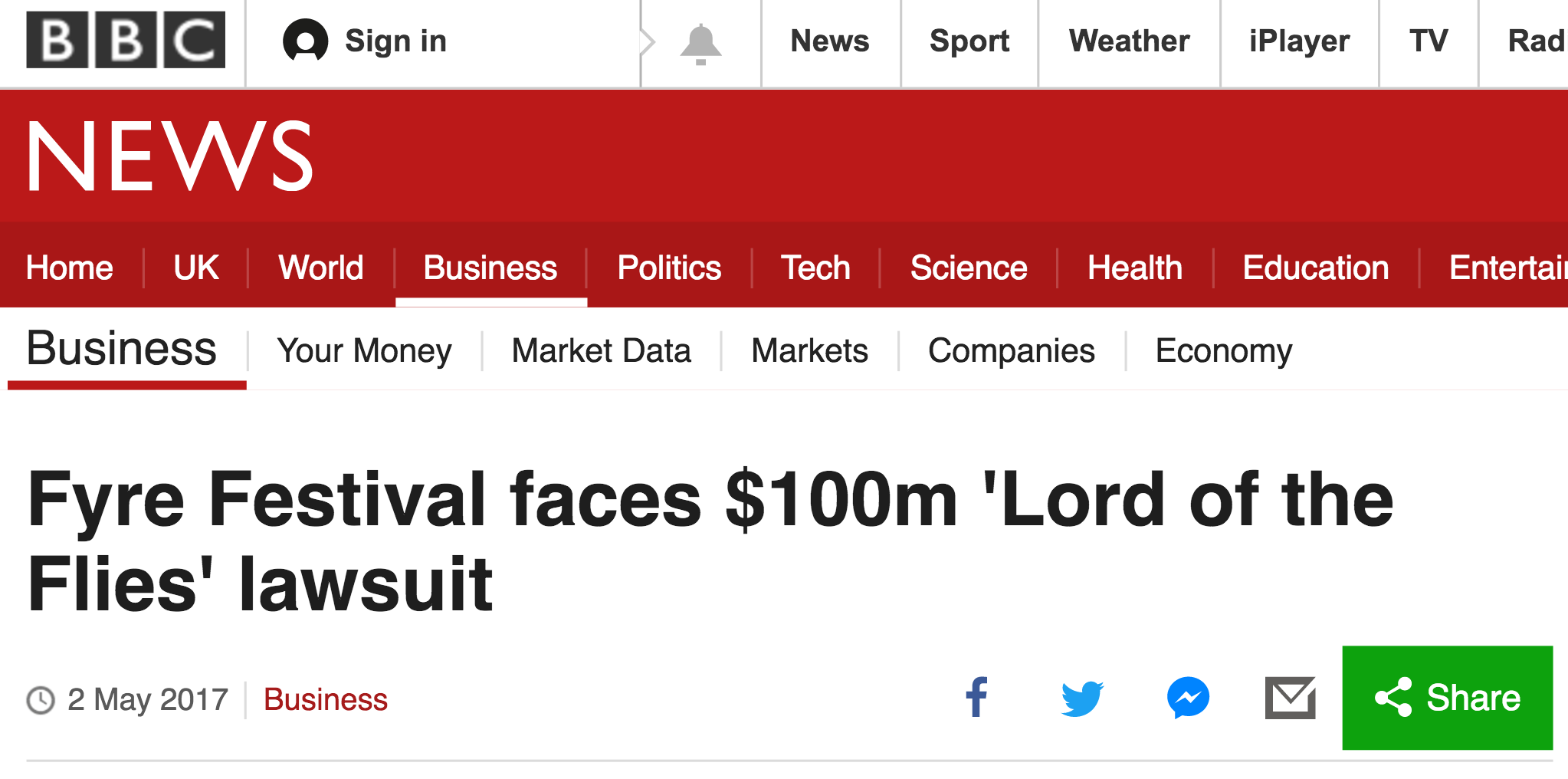
Task: Open the Market Data sub-section
Action: click(x=602, y=350)
